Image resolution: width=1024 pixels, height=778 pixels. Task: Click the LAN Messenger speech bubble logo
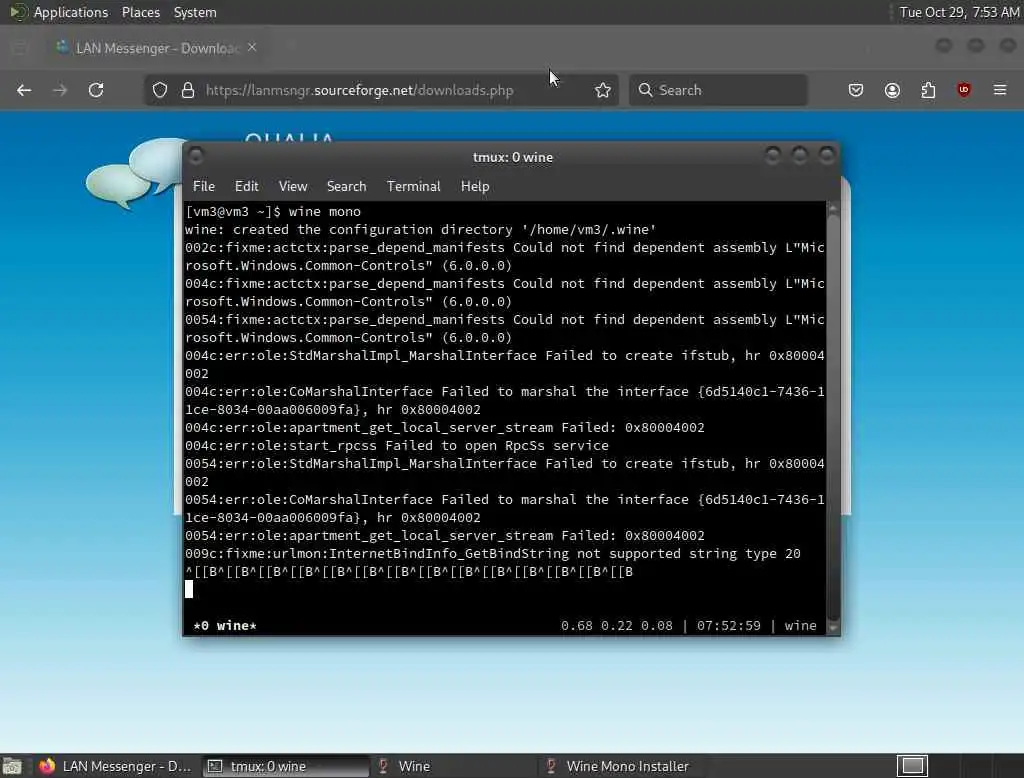pyautogui.click(x=138, y=173)
